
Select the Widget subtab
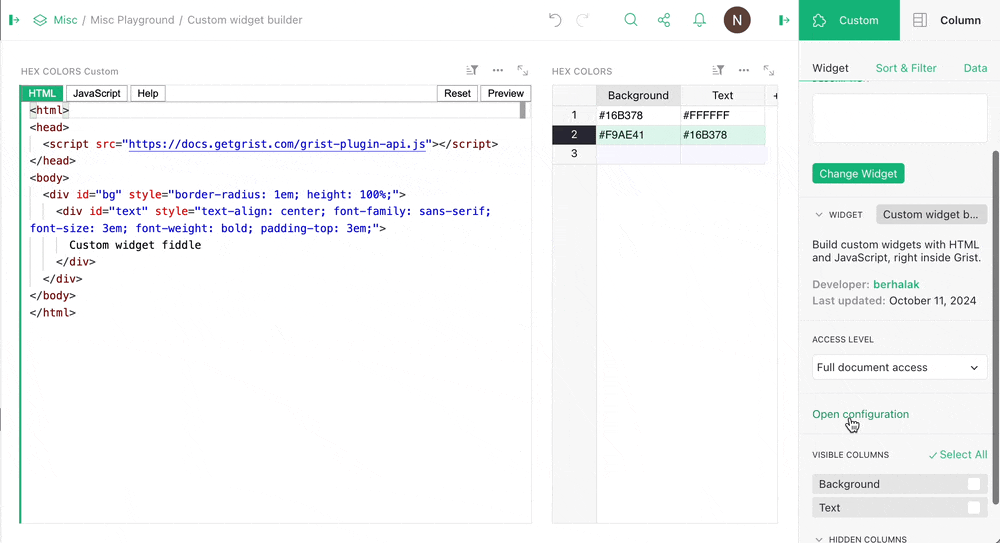[x=830, y=68]
